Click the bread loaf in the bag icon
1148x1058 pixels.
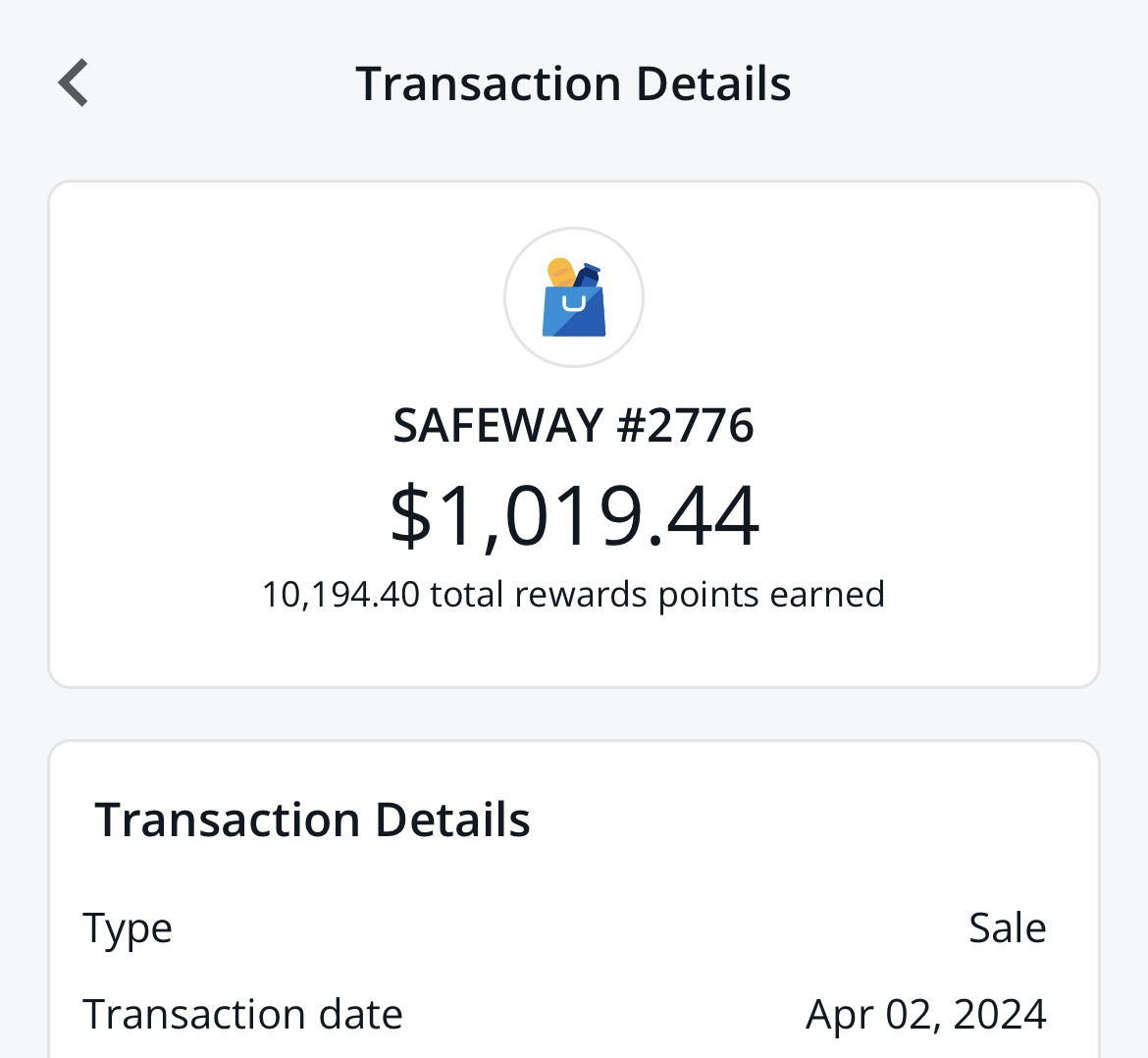tap(561, 271)
